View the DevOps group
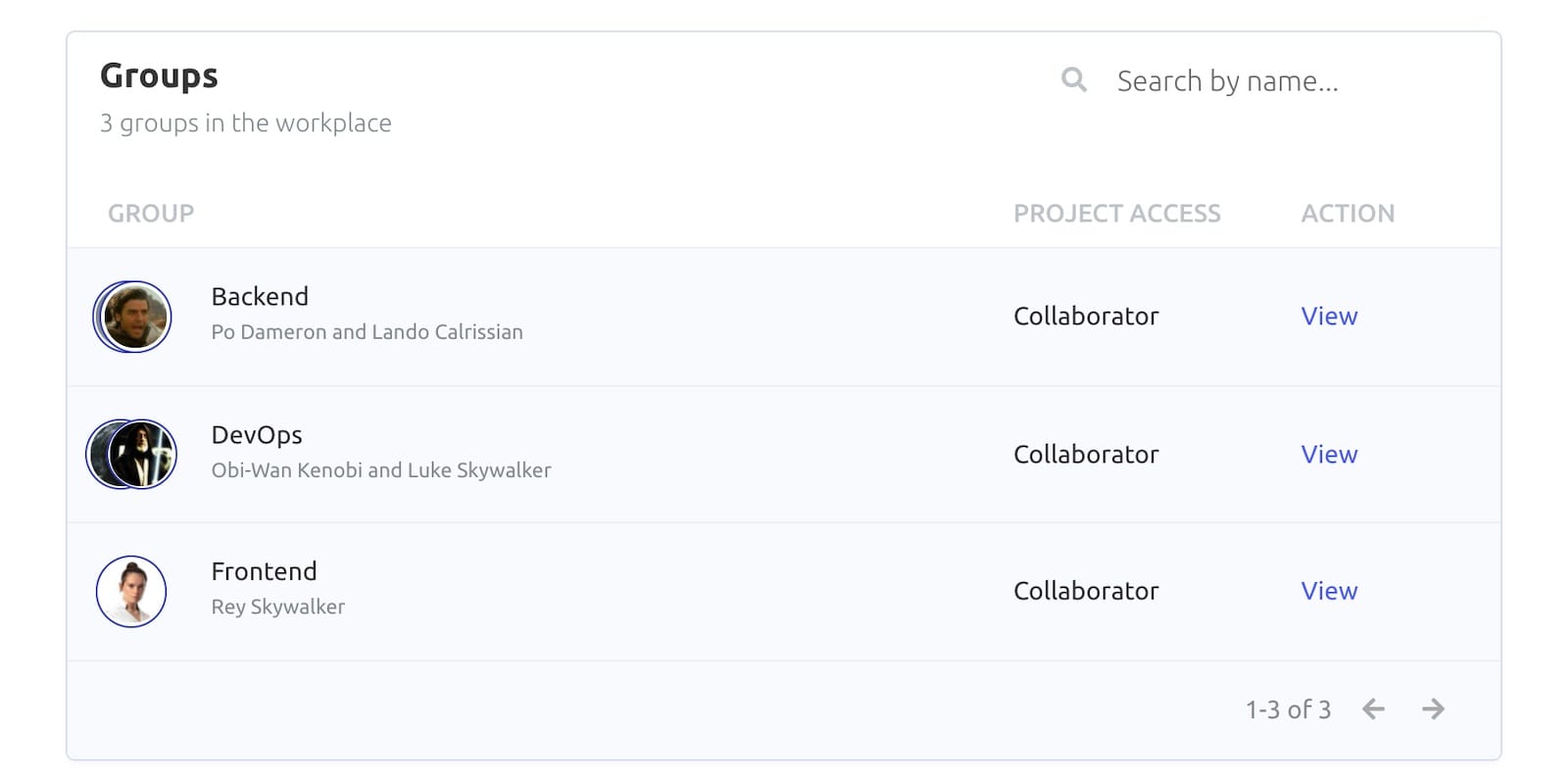This screenshot has height=784, width=1568. click(x=1329, y=455)
